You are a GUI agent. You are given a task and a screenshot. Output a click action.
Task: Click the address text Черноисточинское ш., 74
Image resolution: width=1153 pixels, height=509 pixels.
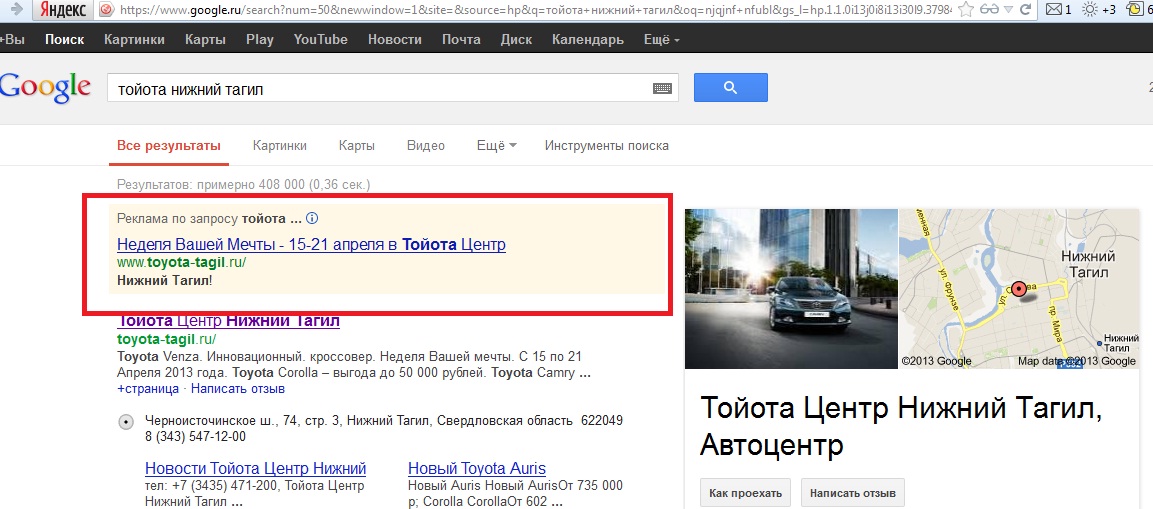385,421
